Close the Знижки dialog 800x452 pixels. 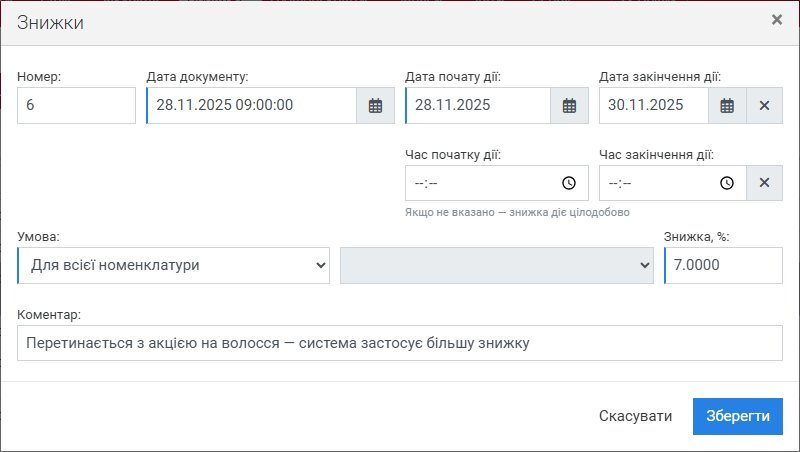pos(777,20)
